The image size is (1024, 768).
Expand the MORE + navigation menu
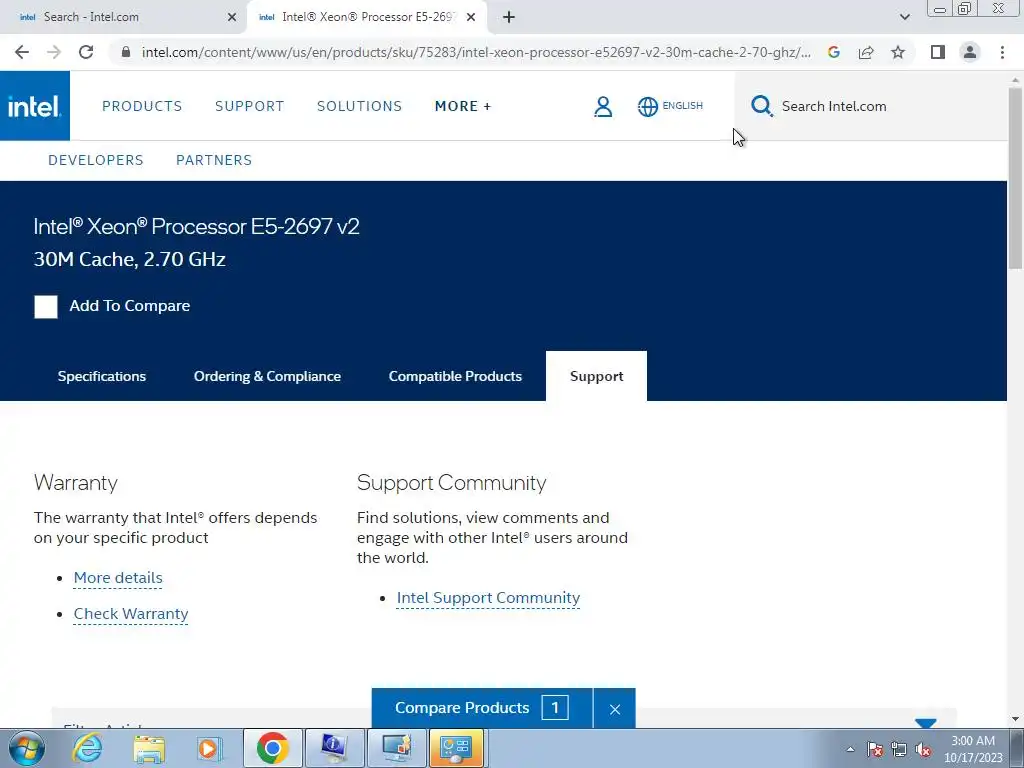(x=463, y=106)
